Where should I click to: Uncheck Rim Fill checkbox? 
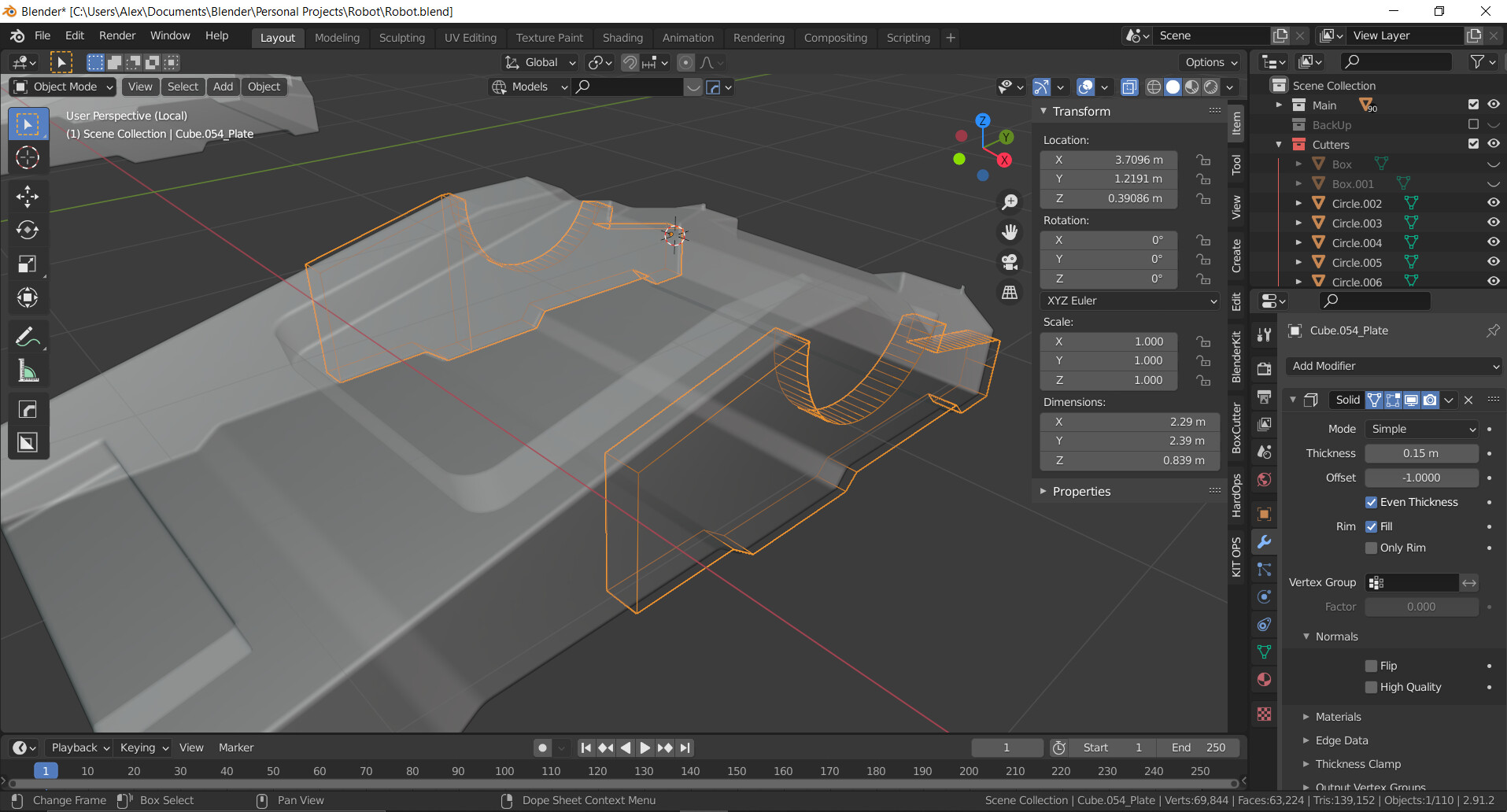(1371, 526)
